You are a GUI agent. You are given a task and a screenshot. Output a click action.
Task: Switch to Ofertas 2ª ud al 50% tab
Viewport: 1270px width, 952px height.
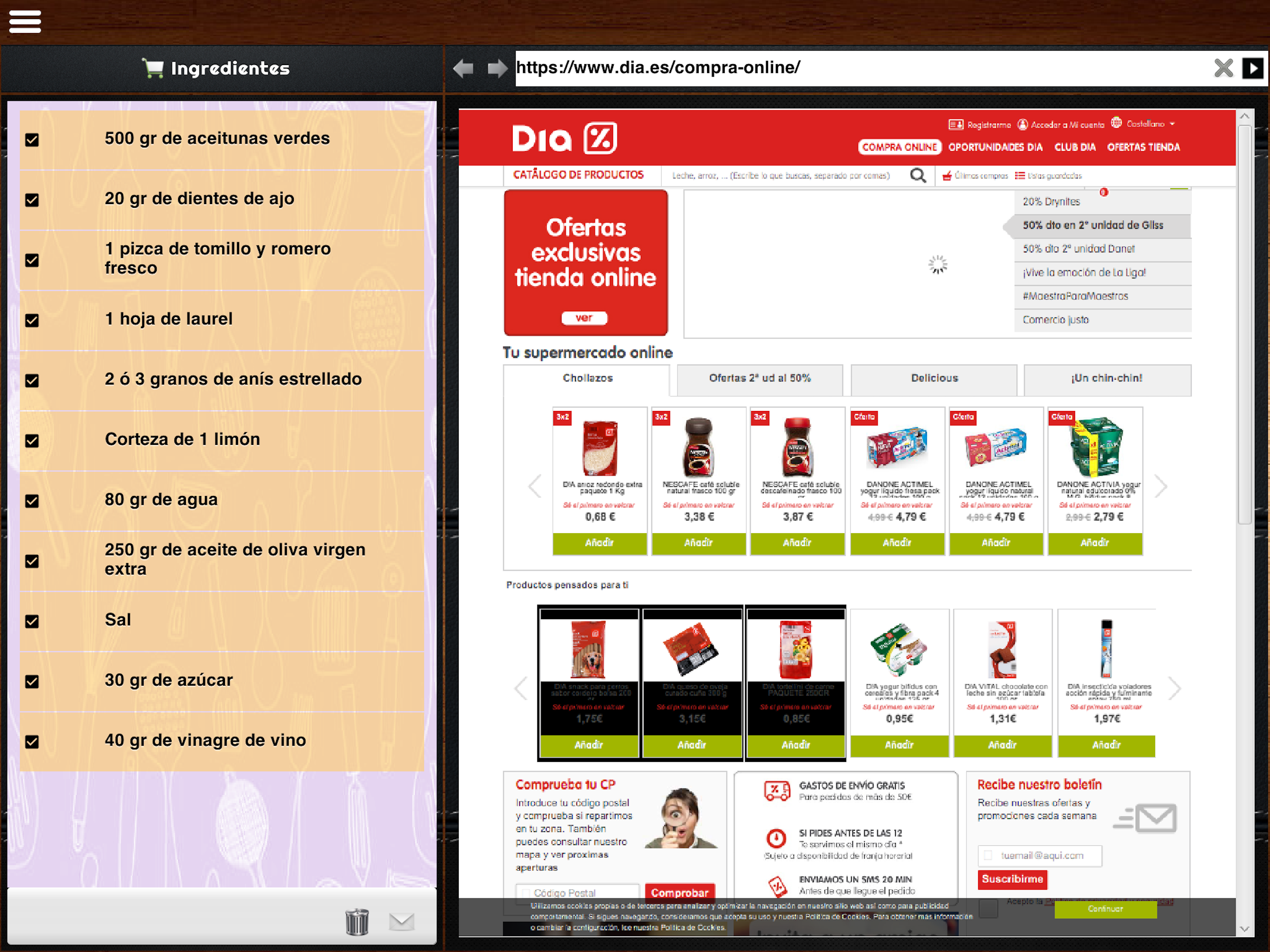(760, 379)
